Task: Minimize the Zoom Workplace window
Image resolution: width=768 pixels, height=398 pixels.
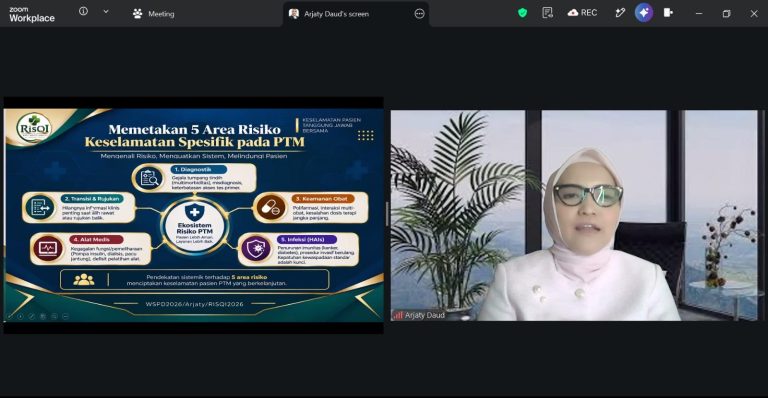Action: (x=699, y=14)
